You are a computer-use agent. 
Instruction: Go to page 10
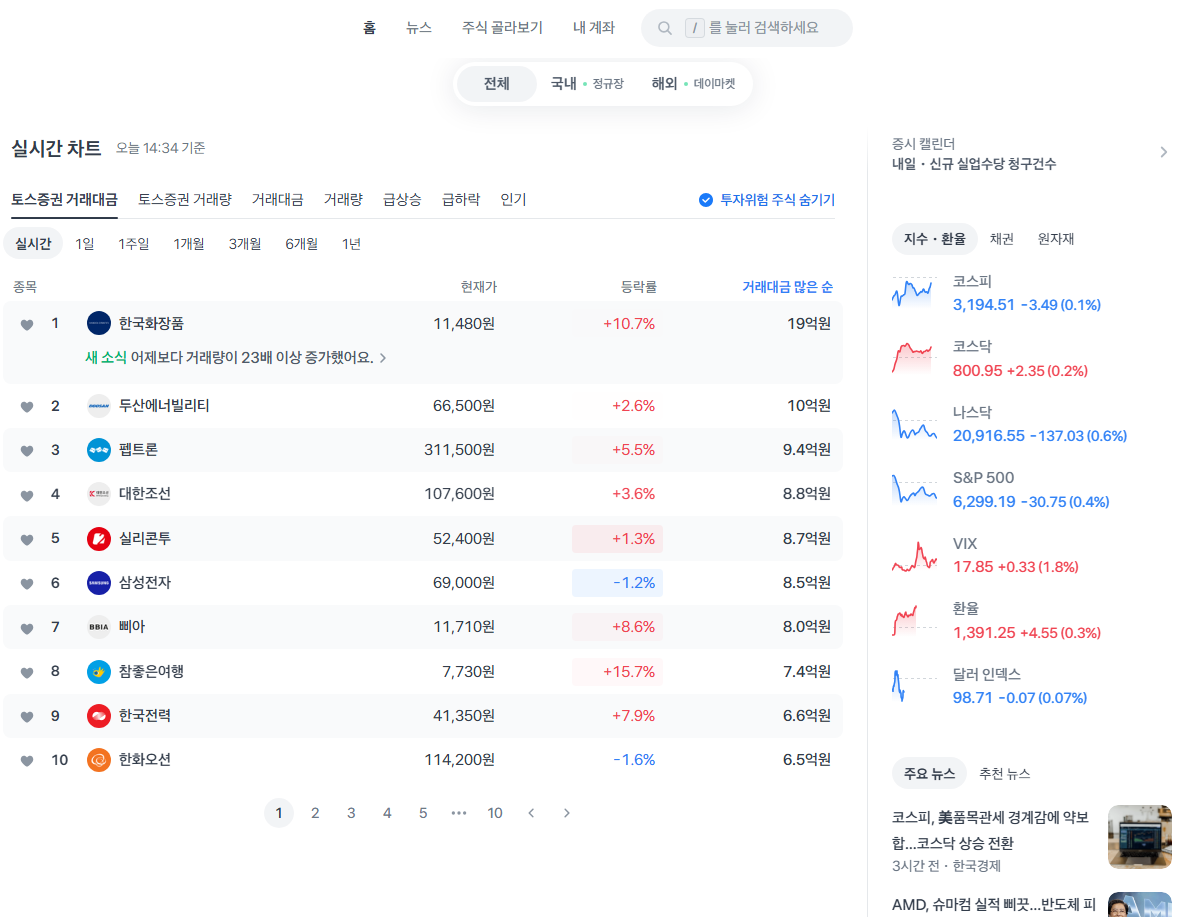click(x=494, y=813)
